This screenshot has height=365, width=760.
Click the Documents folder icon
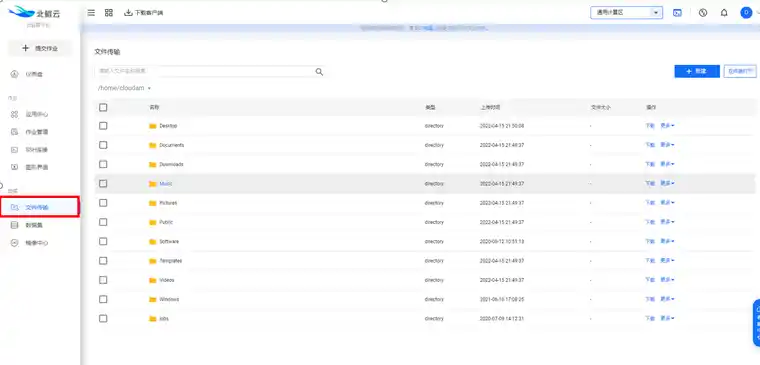pos(153,145)
